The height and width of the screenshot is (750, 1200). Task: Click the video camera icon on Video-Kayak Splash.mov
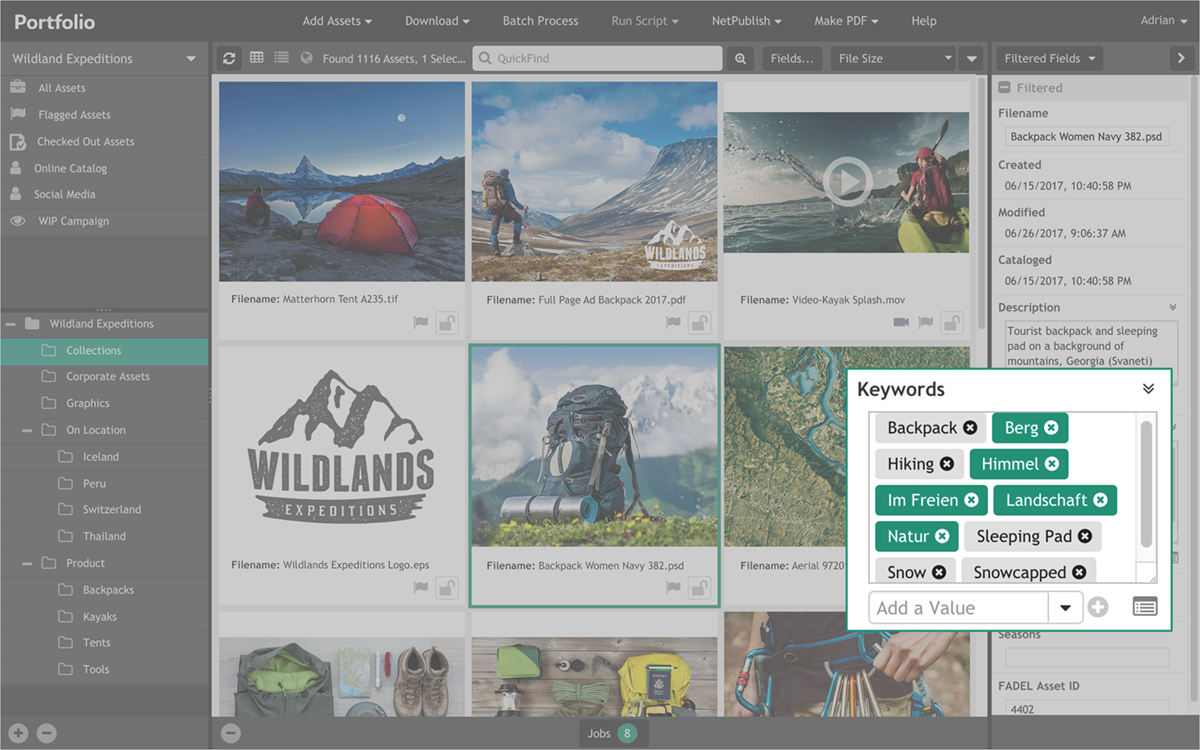[900, 323]
